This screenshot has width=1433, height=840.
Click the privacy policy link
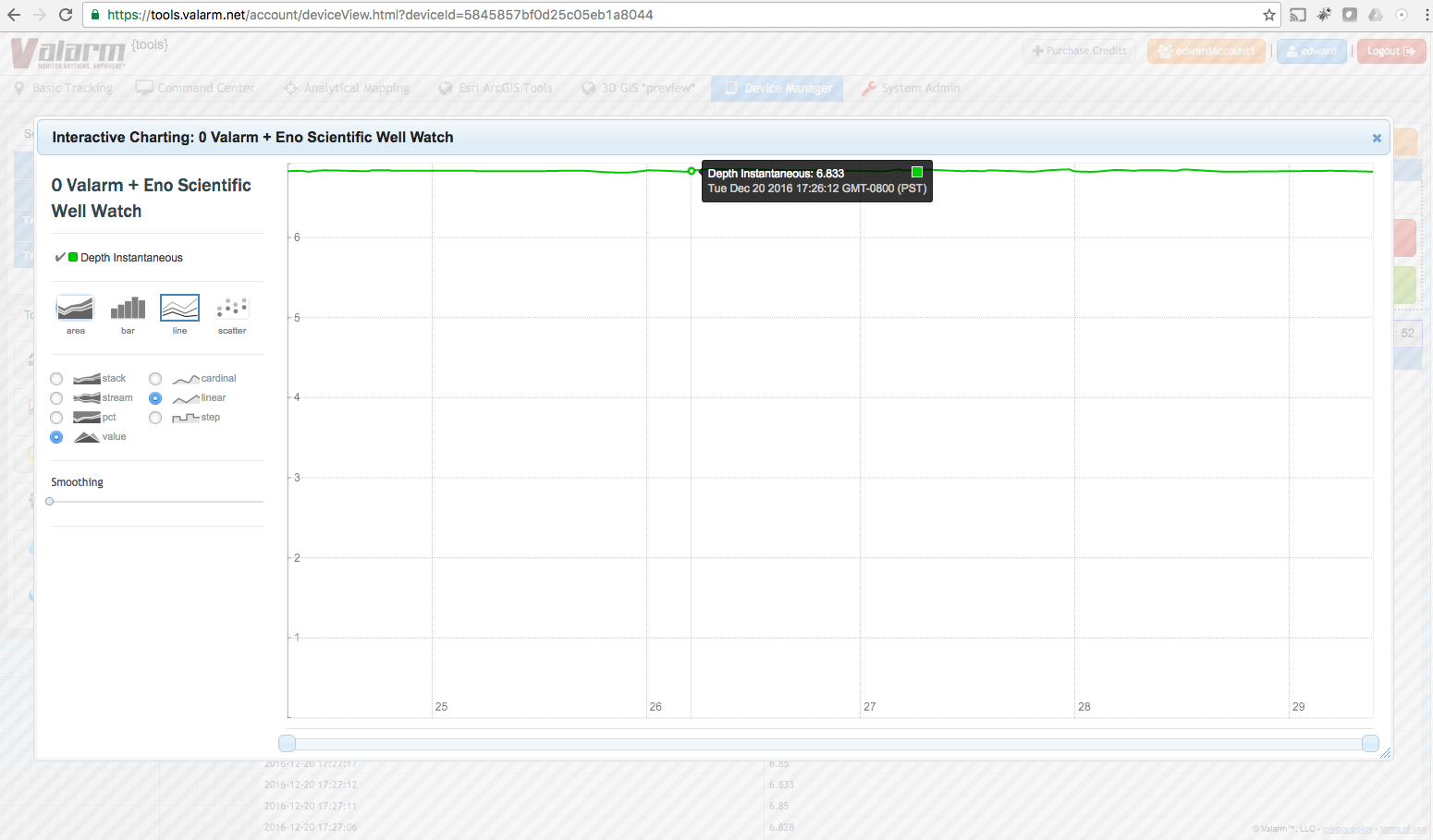1348,829
